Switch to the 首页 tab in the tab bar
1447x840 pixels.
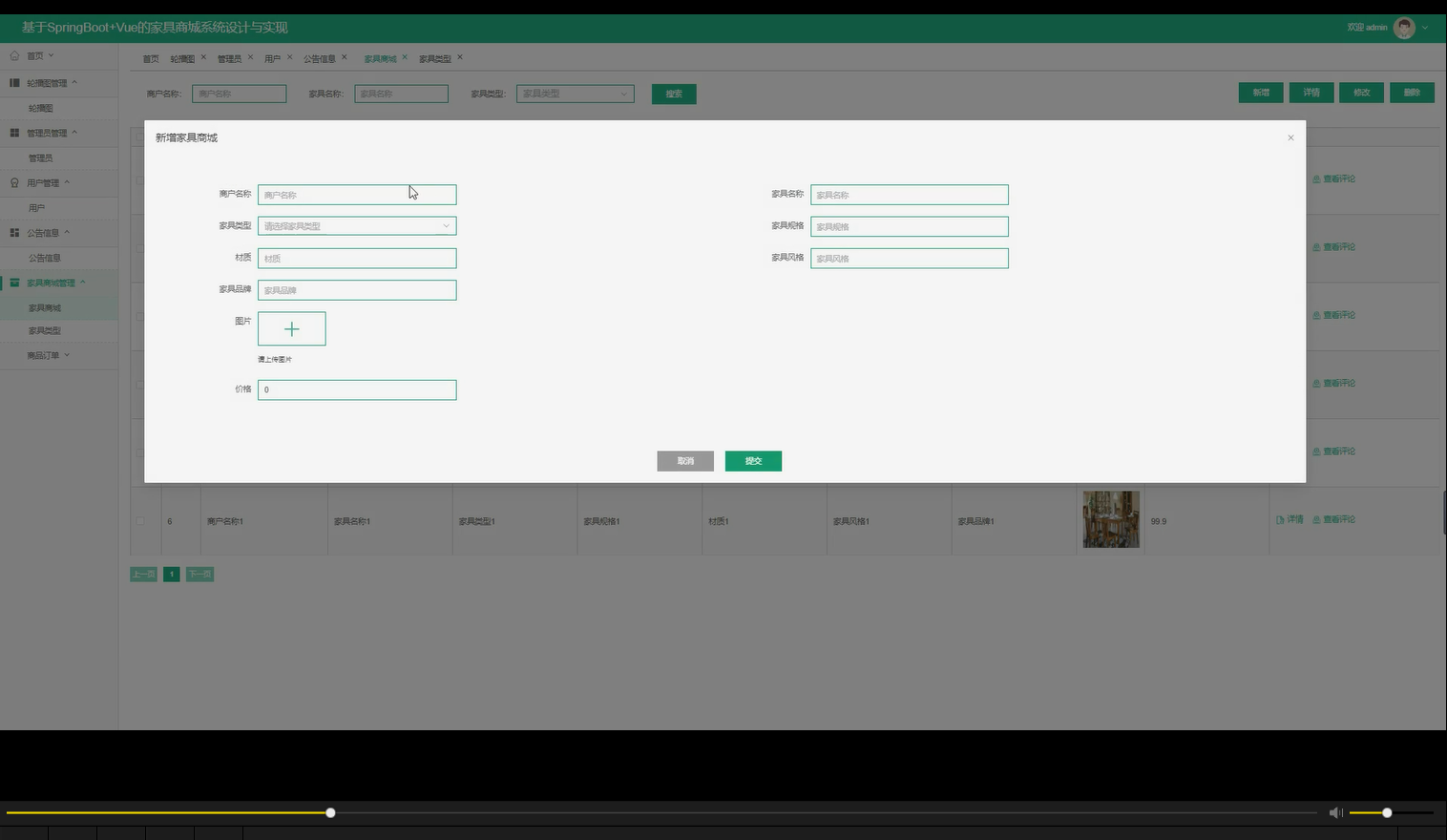pyautogui.click(x=151, y=59)
